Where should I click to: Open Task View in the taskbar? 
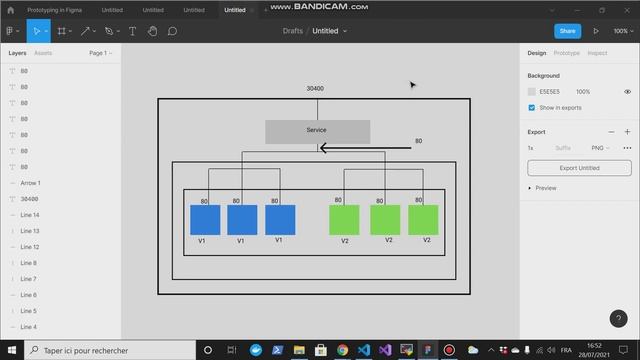(232, 350)
